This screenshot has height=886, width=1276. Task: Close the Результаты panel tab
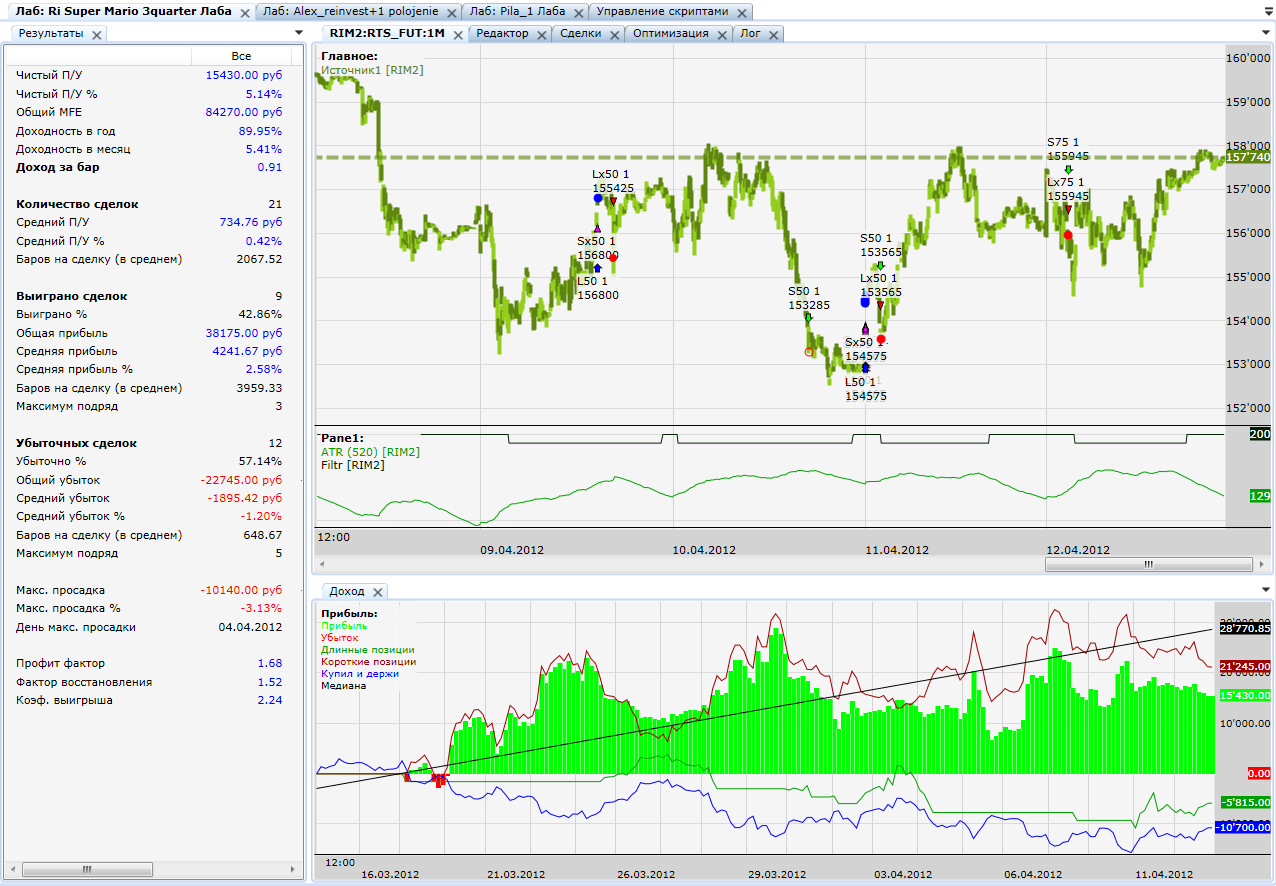(x=96, y=34)
